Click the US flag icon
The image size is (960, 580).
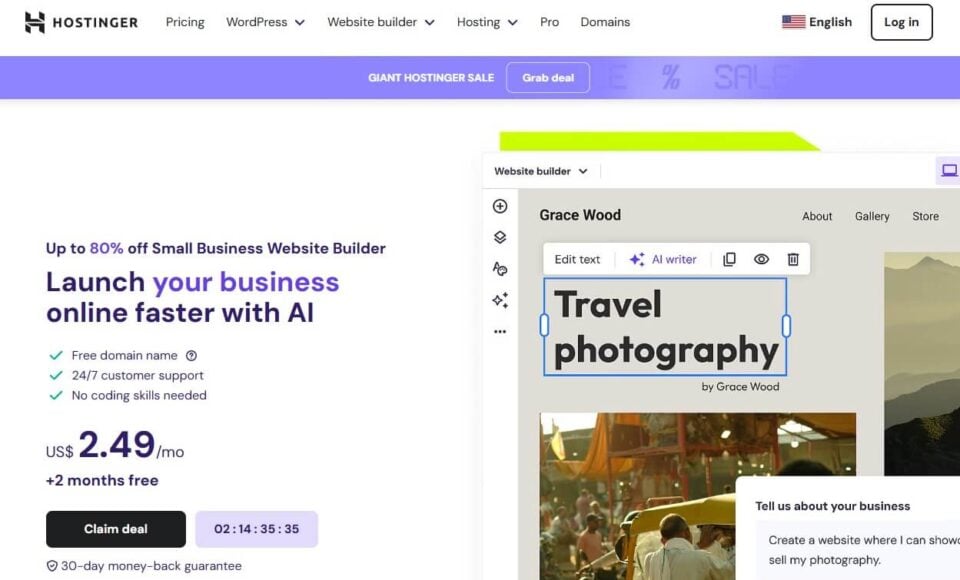[x=793, y=22]
